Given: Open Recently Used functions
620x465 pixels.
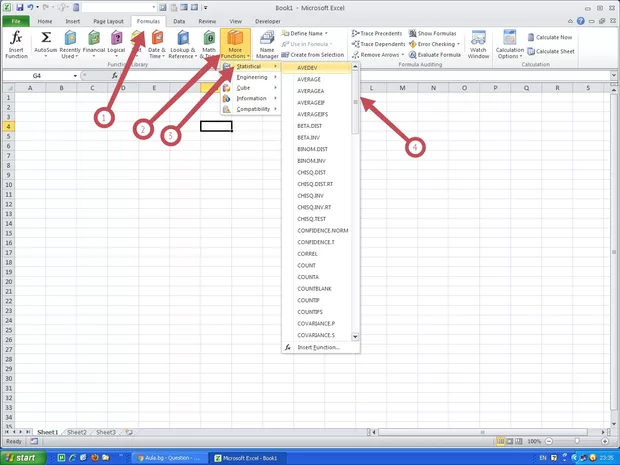Looking at the screenshot, I should coord(70,43).
